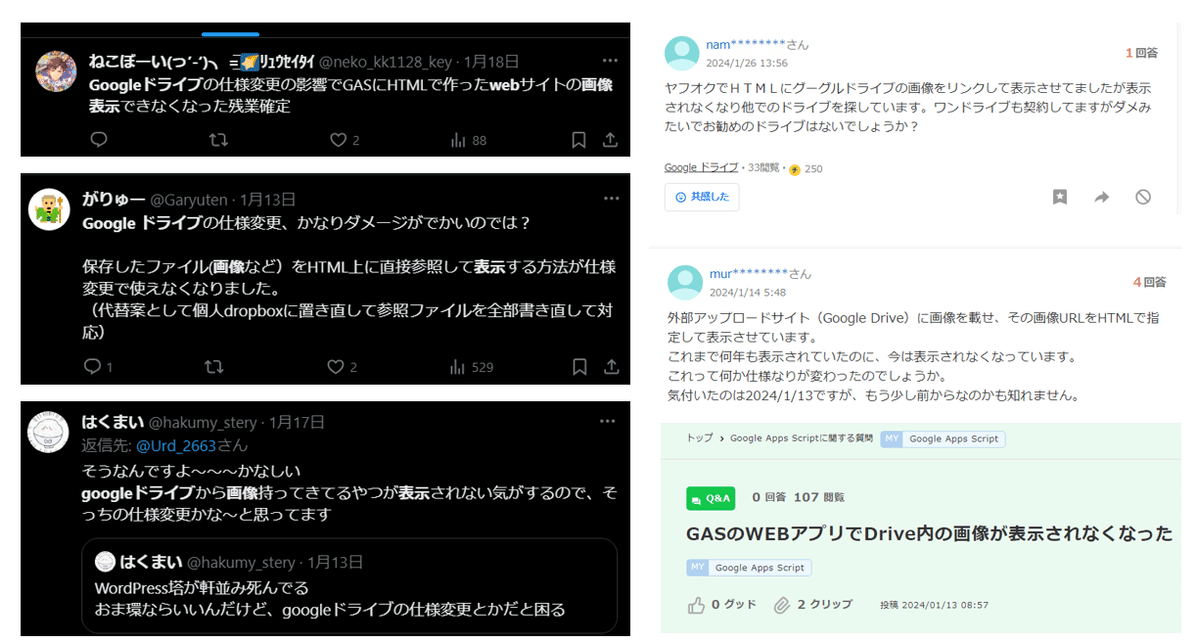Share the Garyuten tweet via upload icon
Viewport: 1200px width, 643px height.
[x=611, y=367]
